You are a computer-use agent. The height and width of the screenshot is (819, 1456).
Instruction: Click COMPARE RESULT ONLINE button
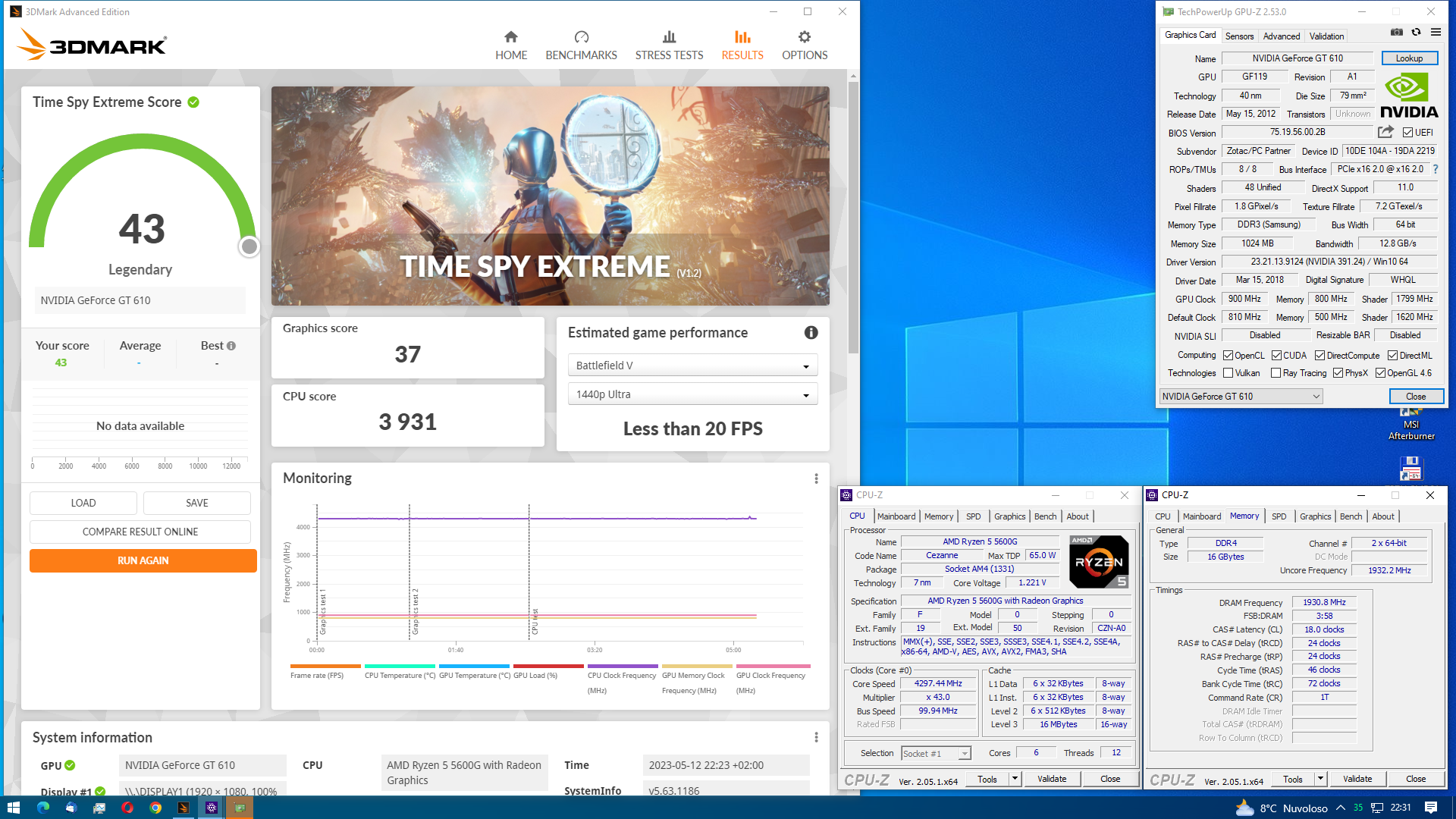click(140, 532)
